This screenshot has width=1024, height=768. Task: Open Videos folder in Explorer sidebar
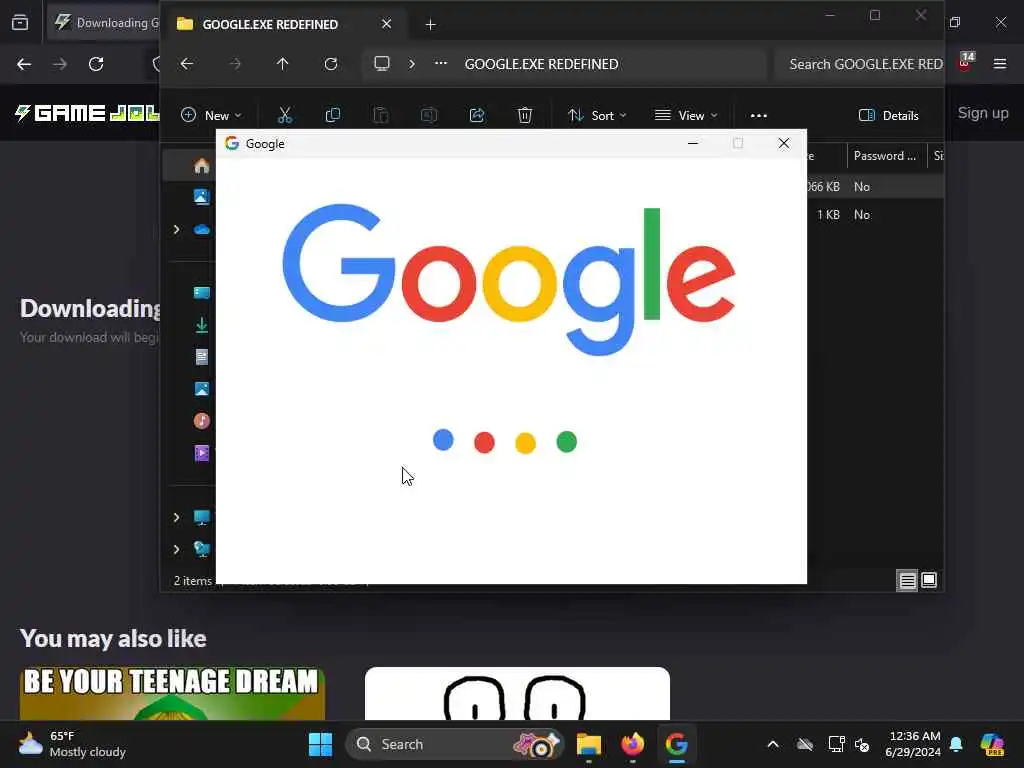[201, 453]
